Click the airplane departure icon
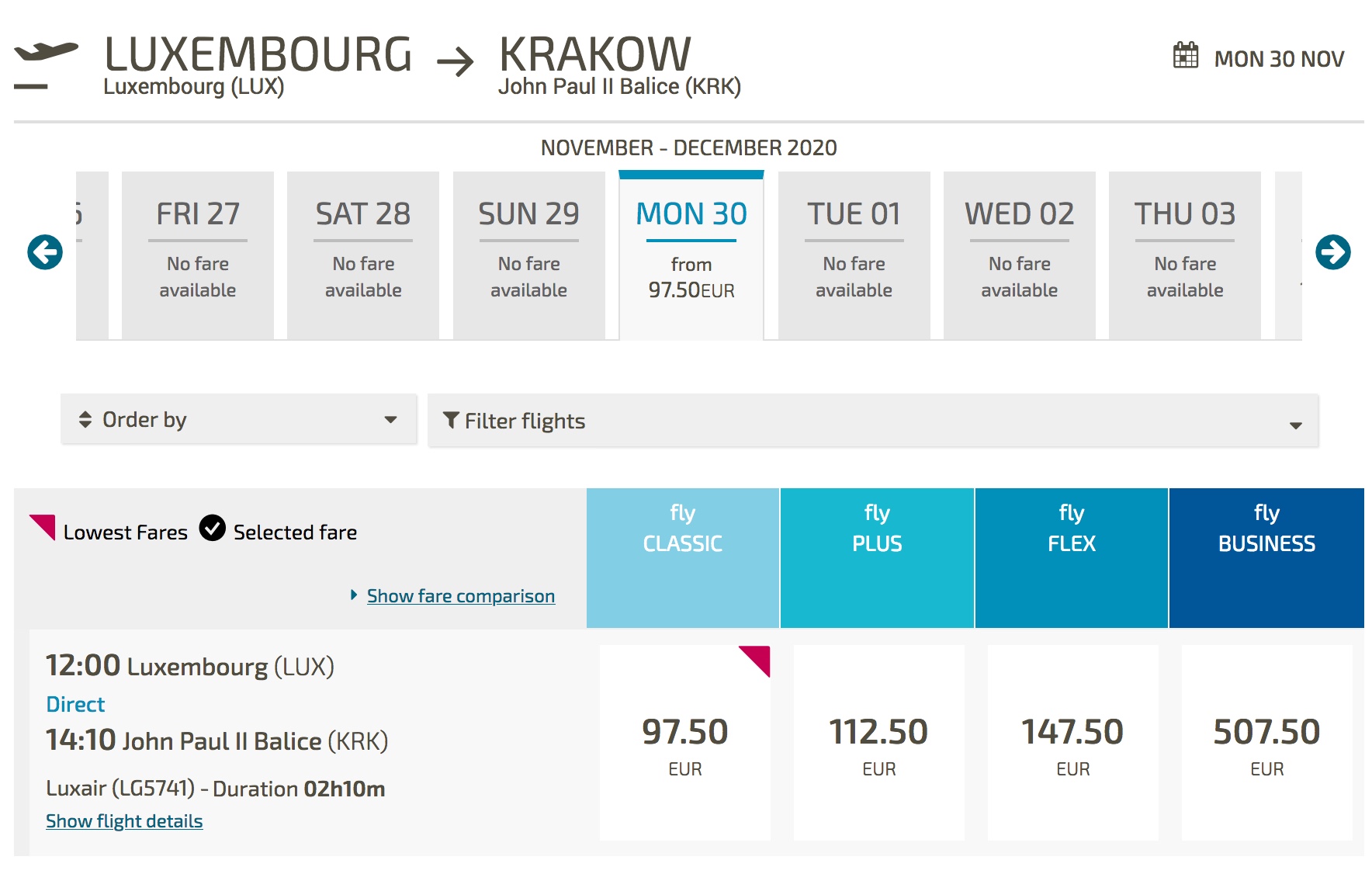 pyautogui.click(x=46, y=65)
